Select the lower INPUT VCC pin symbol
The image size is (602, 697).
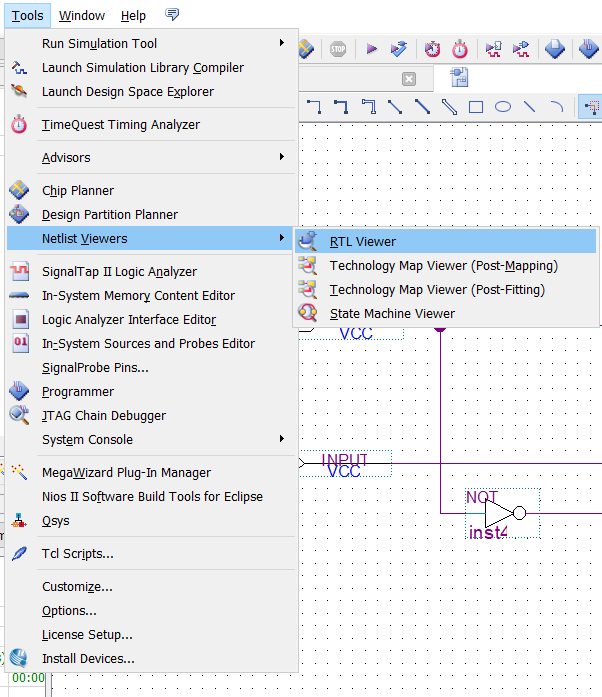(345, 464)
